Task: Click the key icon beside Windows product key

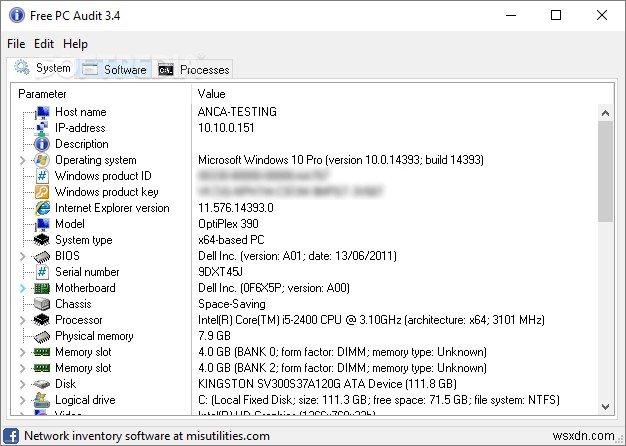Action: pyautogui.click(x=42, y=192)
